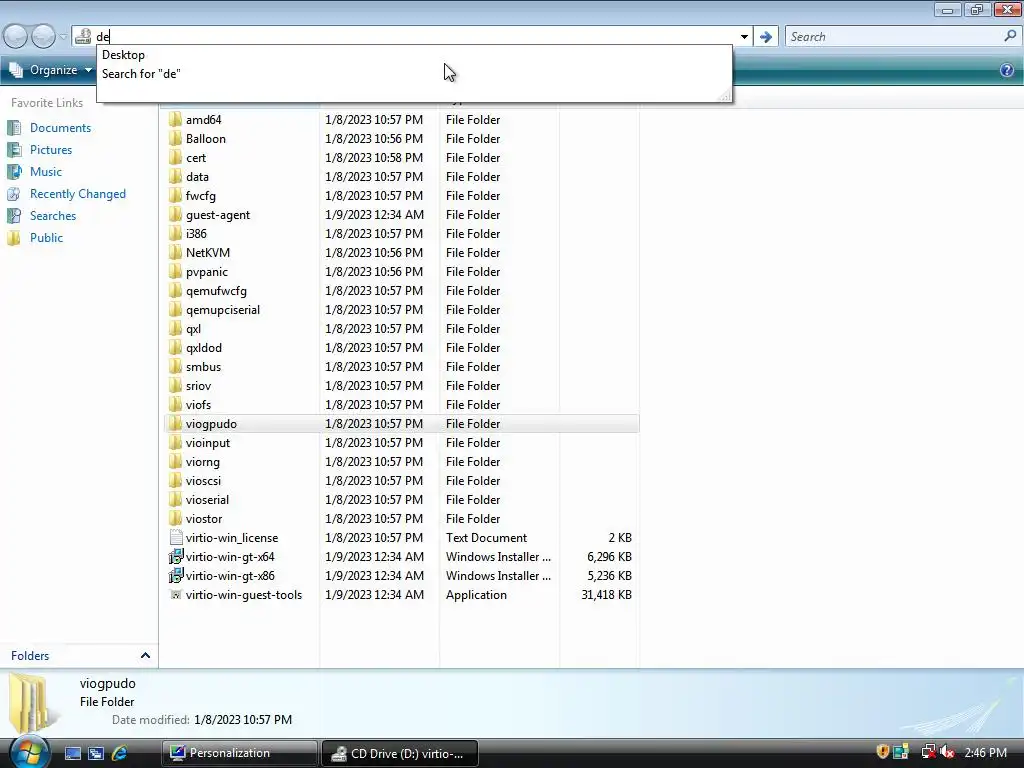The image size is (1024, 768).
Task: Select the guest-agent folder icon
Action: tap(175, 214)
